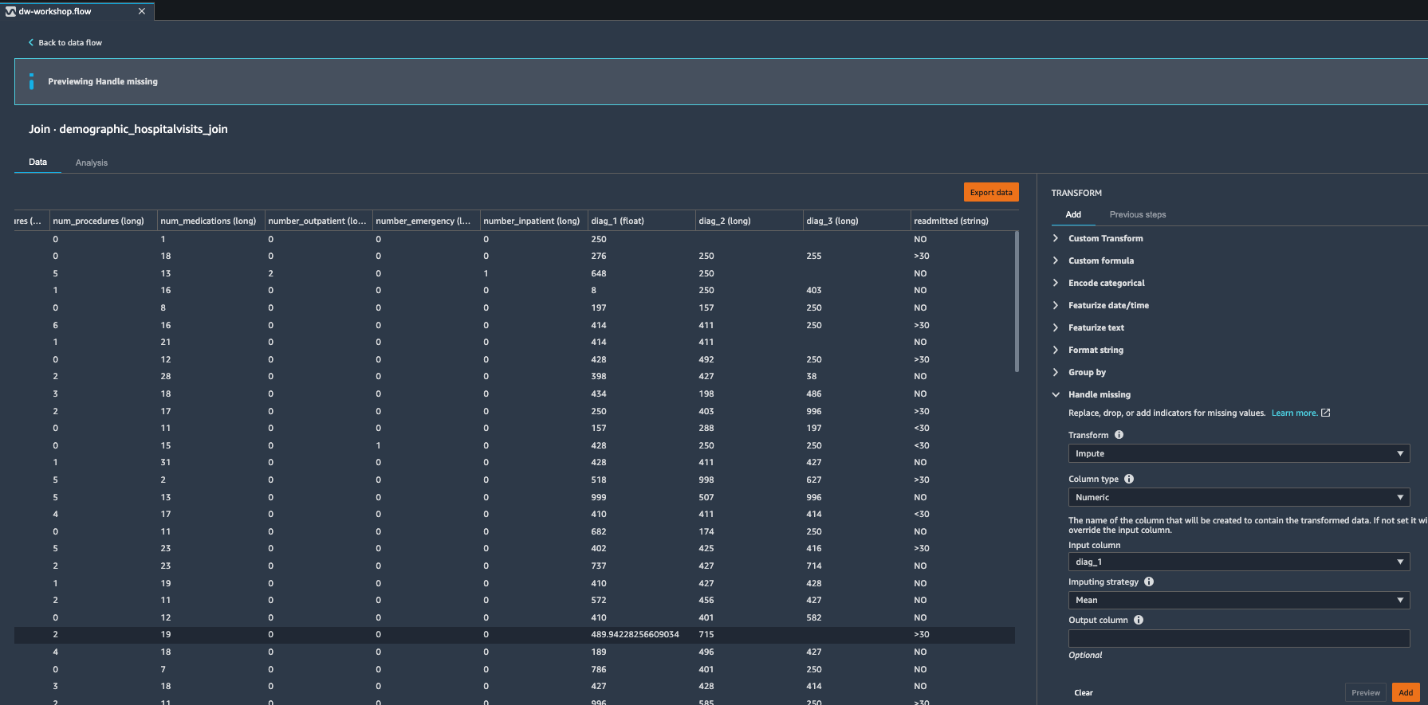
Task: Switch to the Analysis tab
Action: (x=92, y=162)
